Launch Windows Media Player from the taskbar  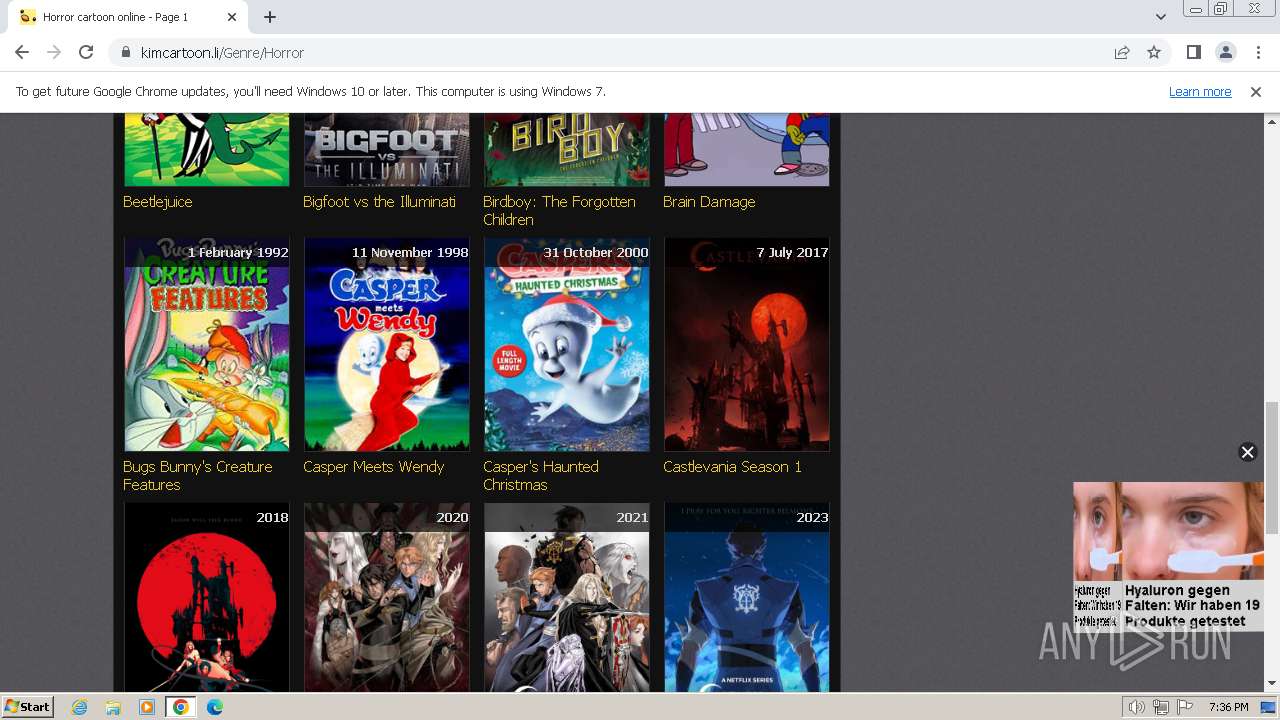147,707
